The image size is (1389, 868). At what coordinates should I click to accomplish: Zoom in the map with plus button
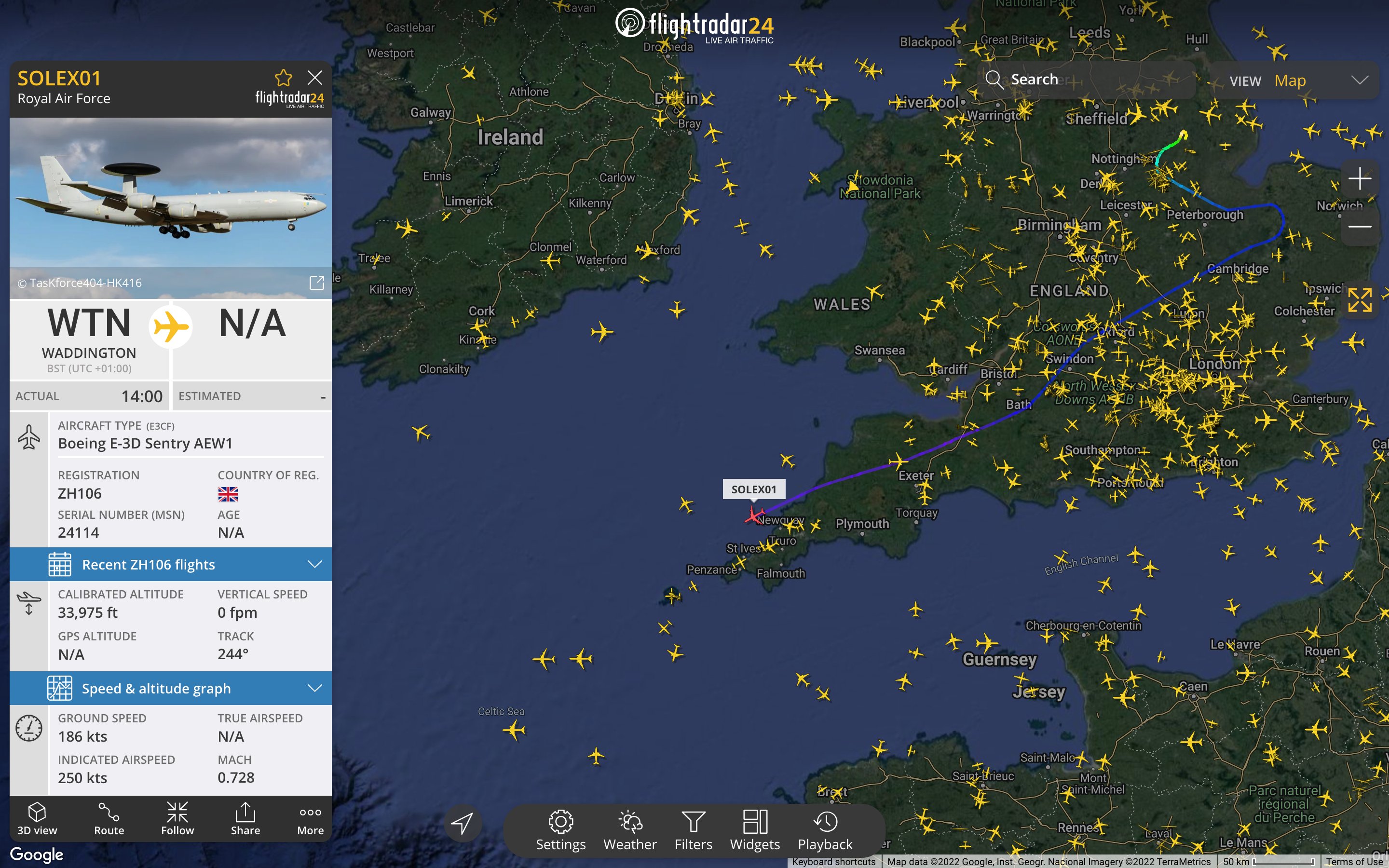click(1359, 178)
